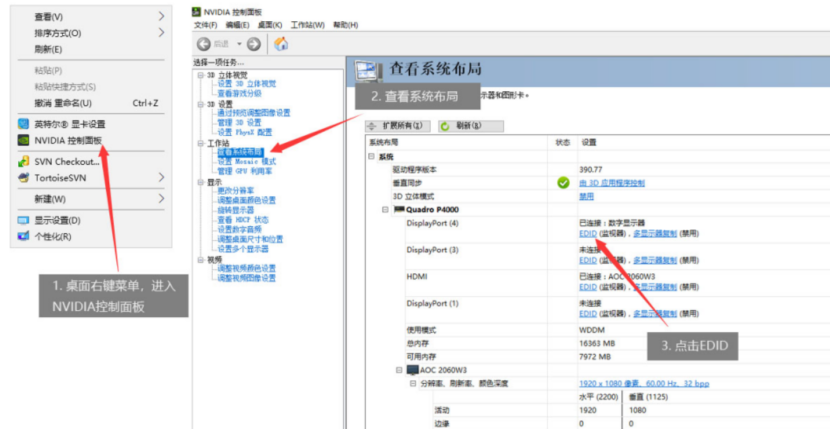Select 查看游戏分级 task

coord(239,93)
